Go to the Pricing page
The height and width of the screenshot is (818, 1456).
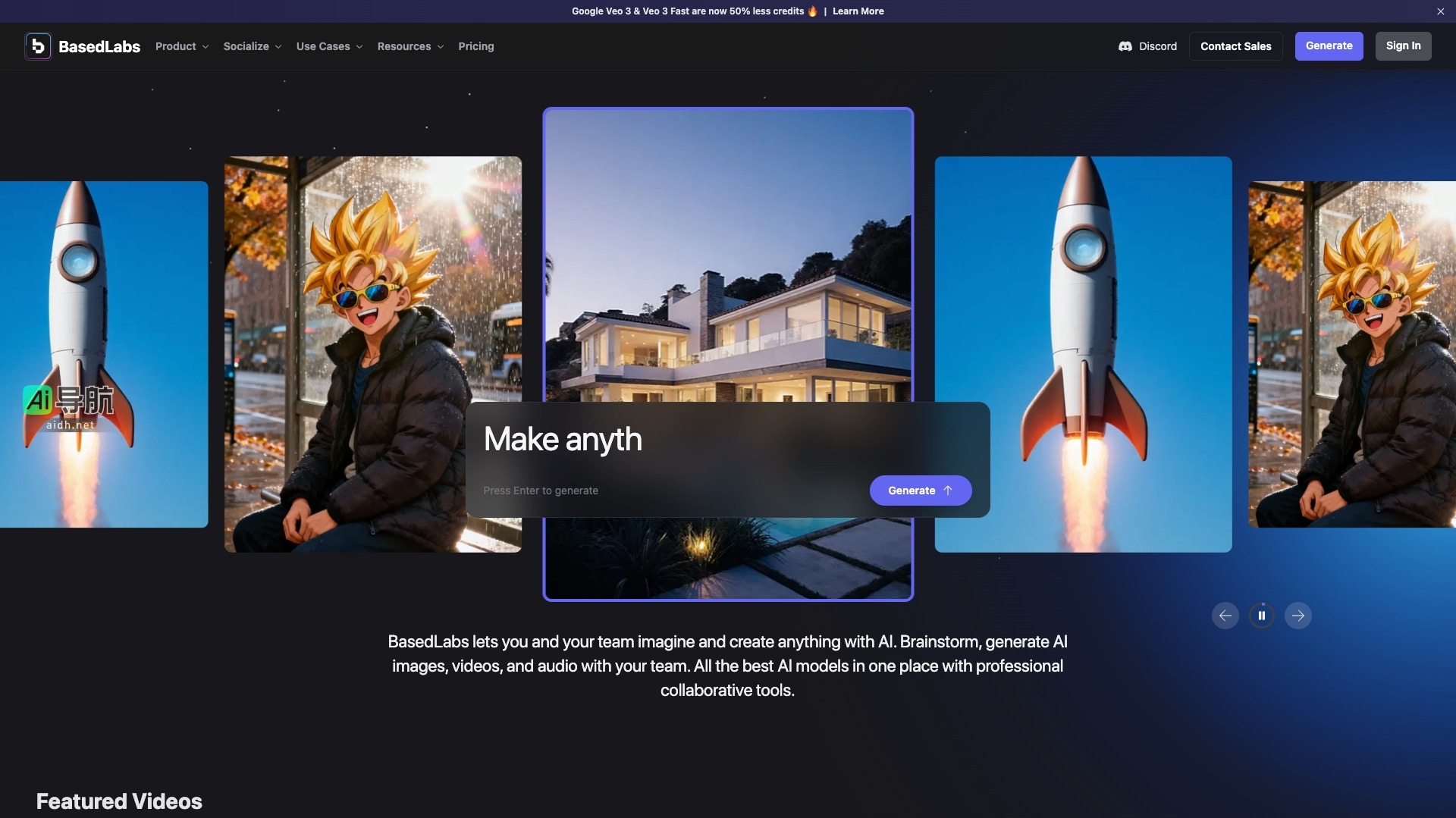(475, 46)
